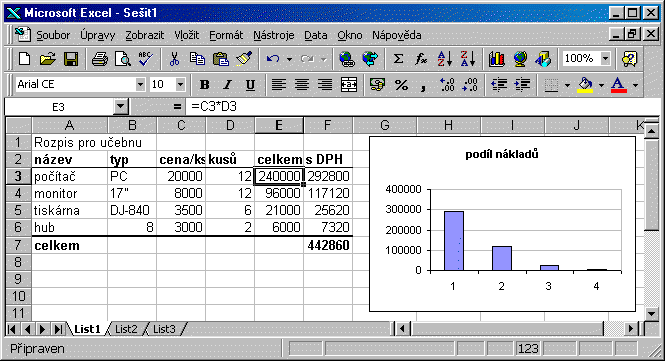Screen dimensions: 665x361
Task: Expand the font size dropdown
Action: (x=180, y=85)
